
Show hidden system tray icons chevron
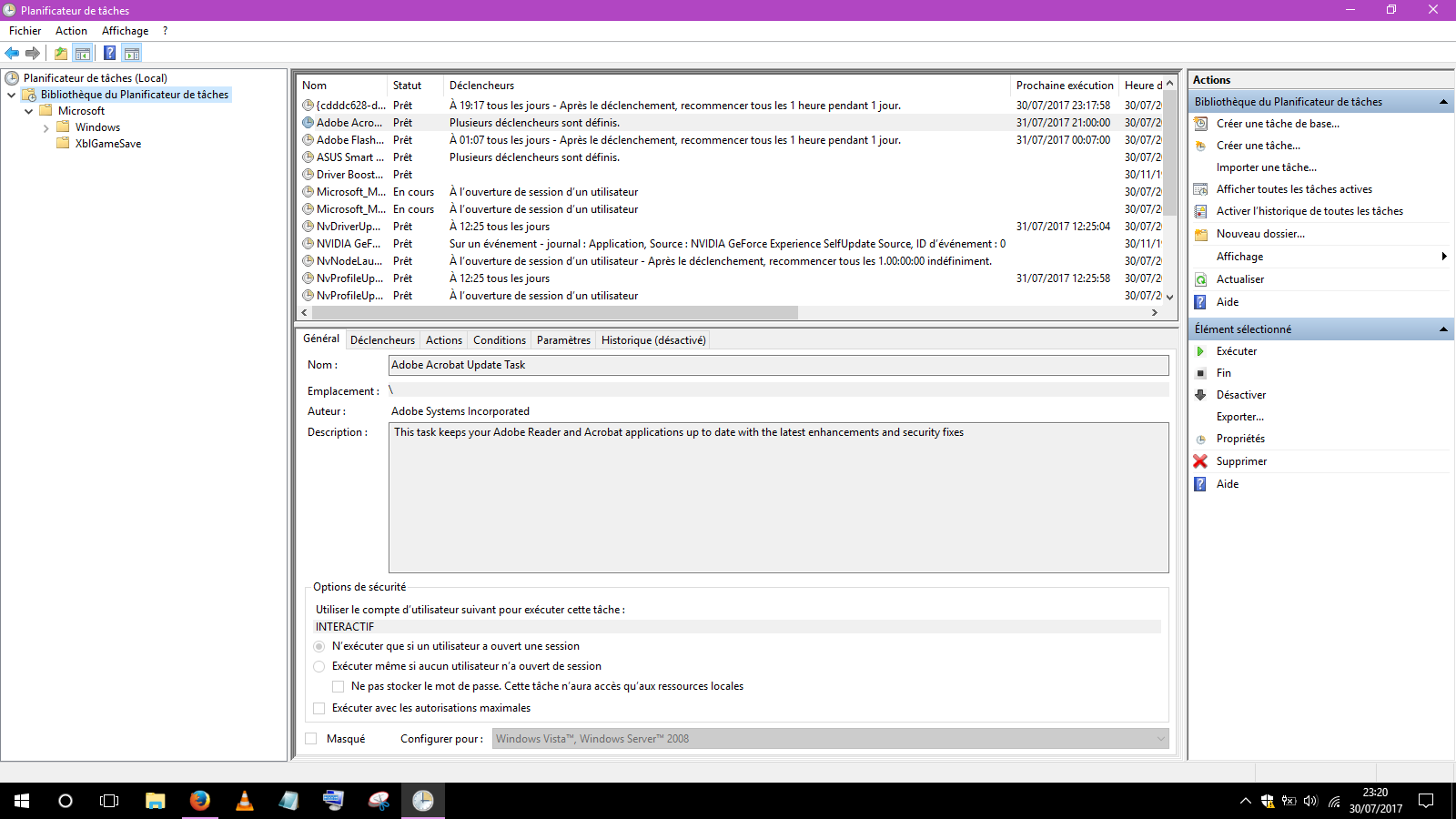coord(1245,801)
